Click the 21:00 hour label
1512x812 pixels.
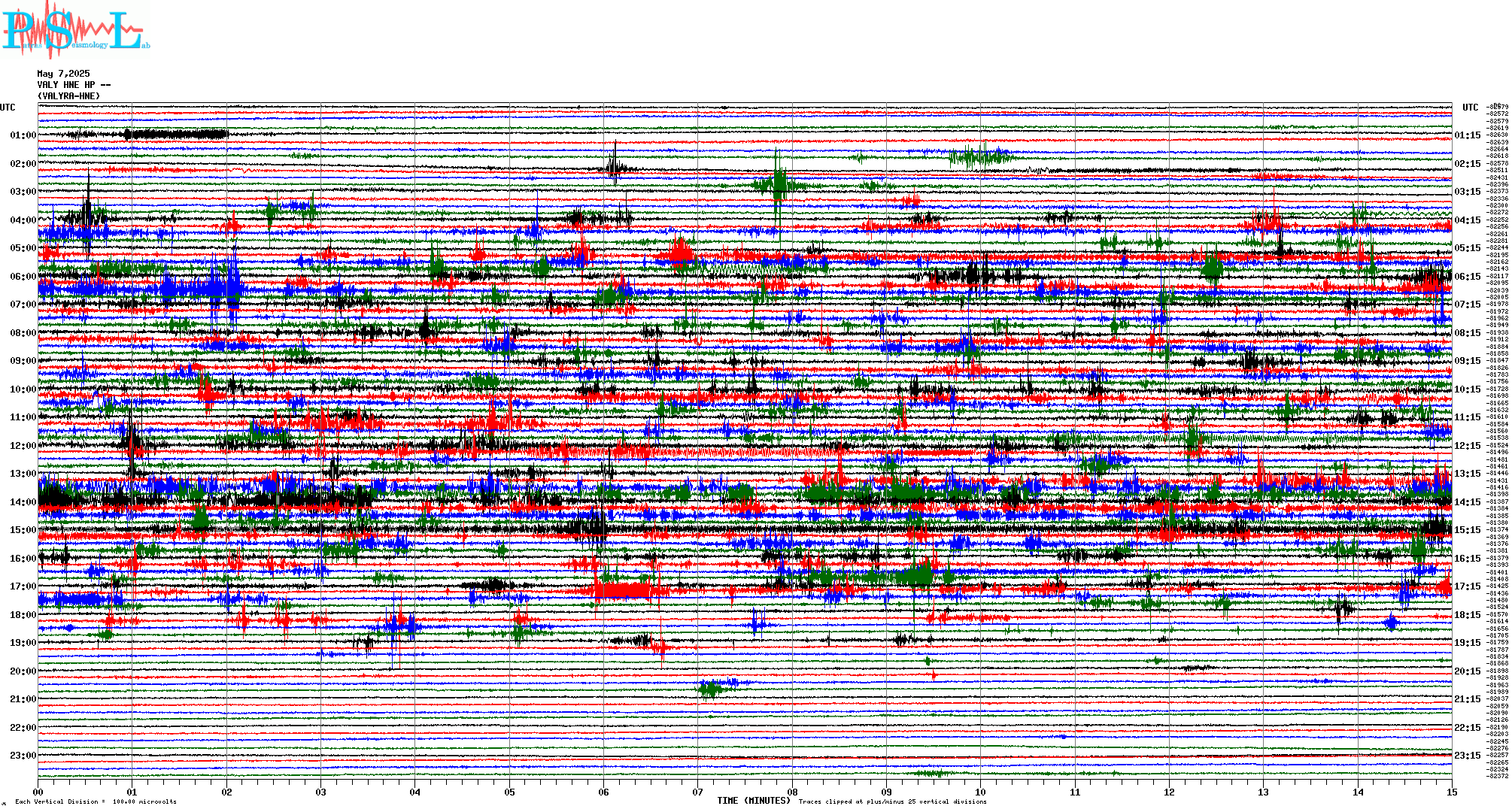23,699
